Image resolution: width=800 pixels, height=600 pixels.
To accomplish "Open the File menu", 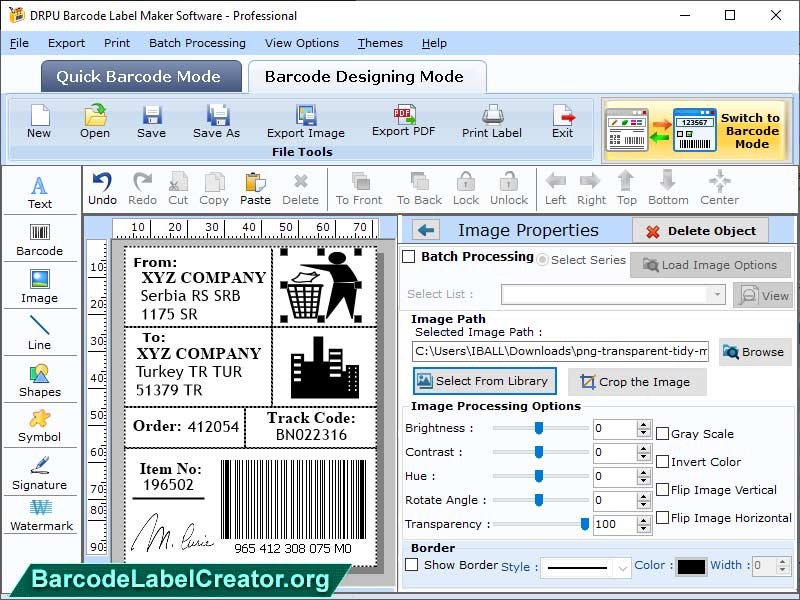I will pyautogui.click(x=19, y=43).
